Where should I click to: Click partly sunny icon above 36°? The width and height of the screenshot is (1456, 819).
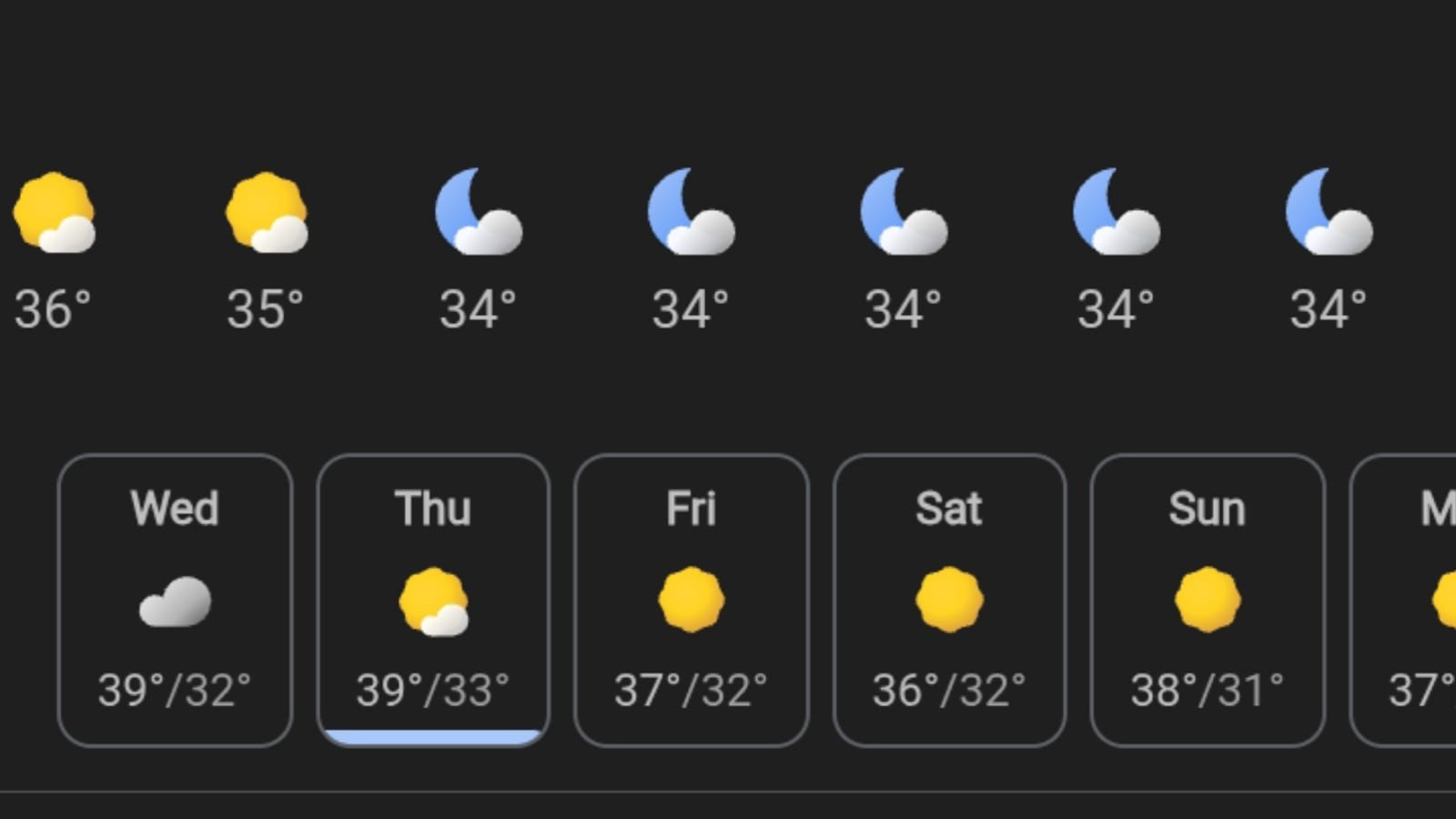pos(54,212)
